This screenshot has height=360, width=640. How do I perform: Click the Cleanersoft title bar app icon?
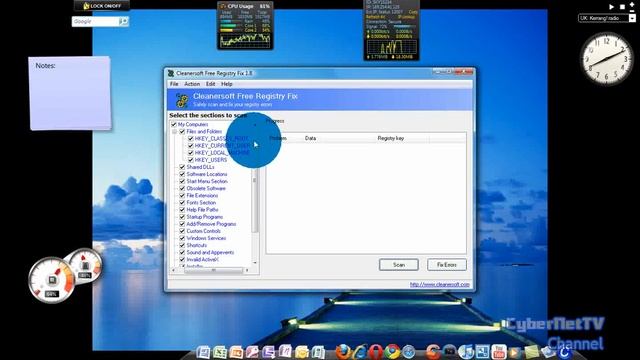point(171,73)
